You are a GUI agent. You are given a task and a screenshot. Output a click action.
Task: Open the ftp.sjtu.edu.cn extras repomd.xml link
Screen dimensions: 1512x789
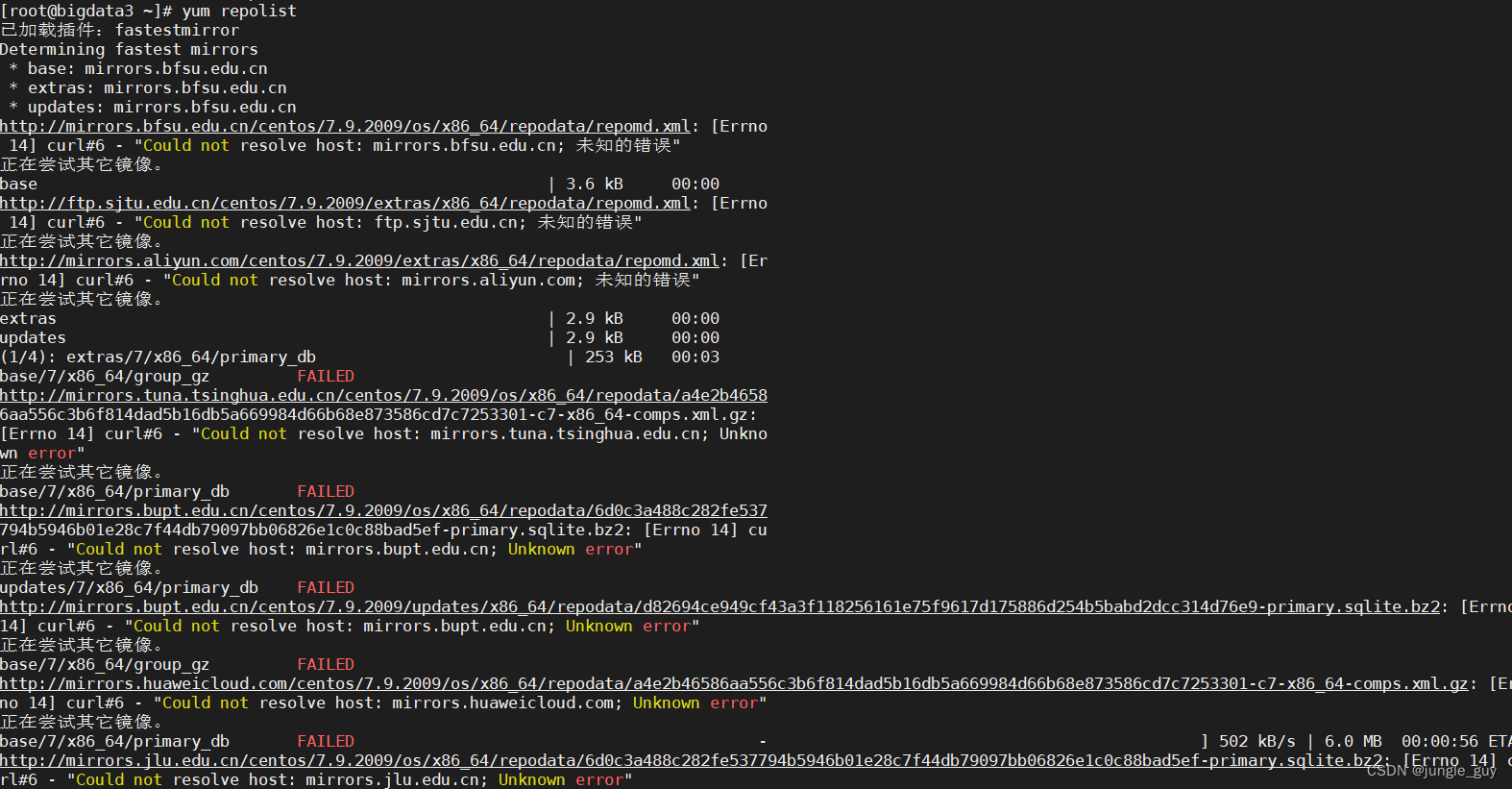[345, 203]
